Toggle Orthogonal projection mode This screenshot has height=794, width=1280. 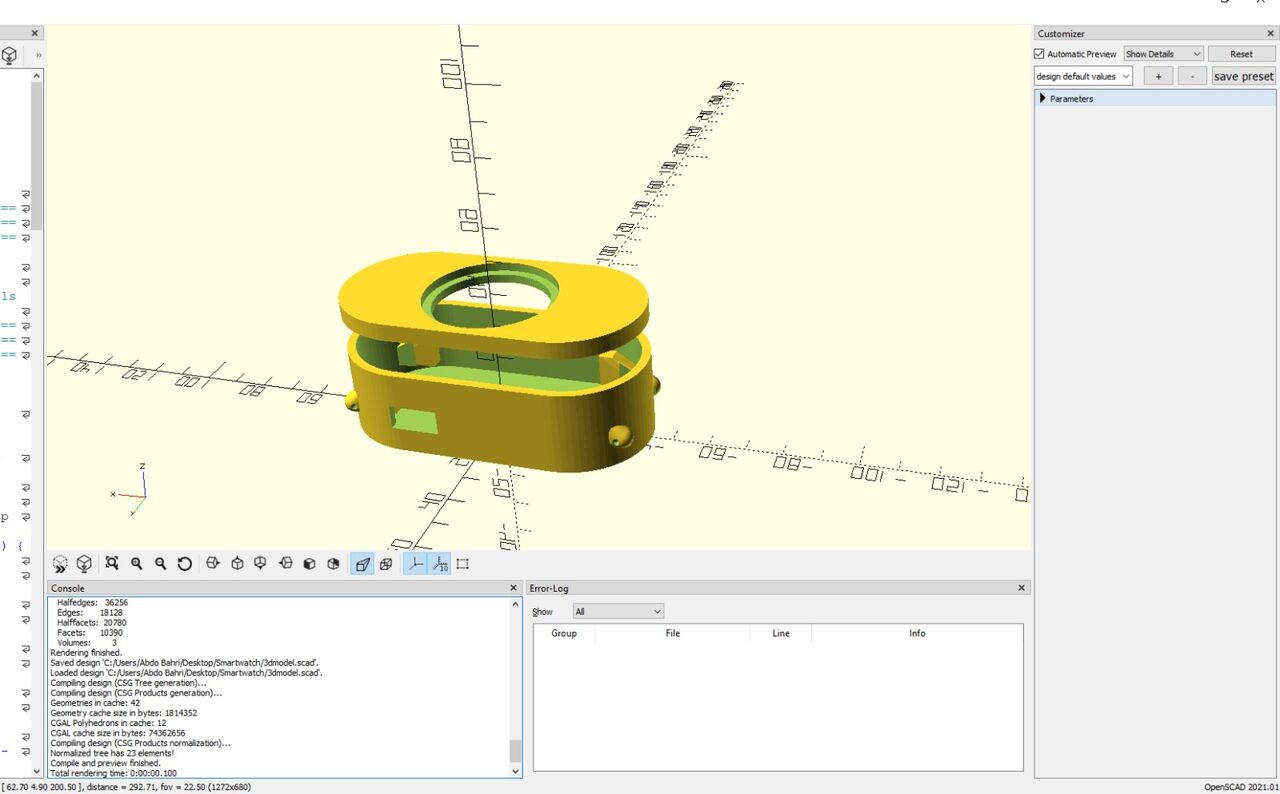click(386, 564)
